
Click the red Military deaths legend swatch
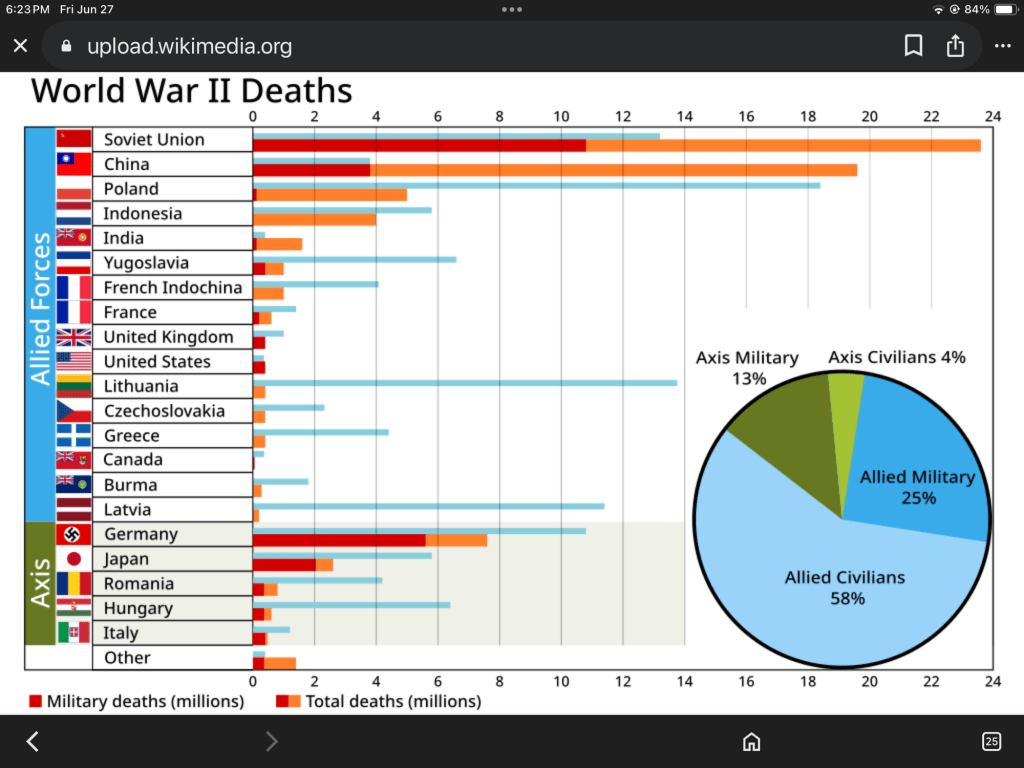pos(36,701)
